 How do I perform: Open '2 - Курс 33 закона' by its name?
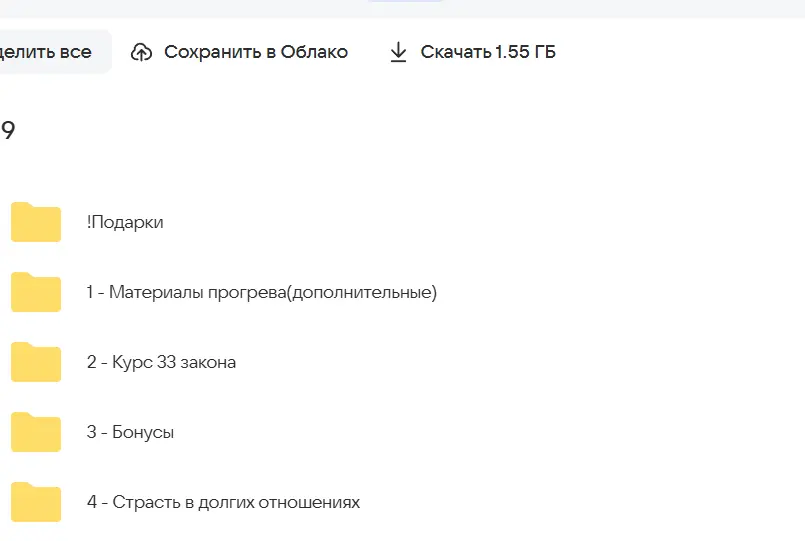pos(161,362)
